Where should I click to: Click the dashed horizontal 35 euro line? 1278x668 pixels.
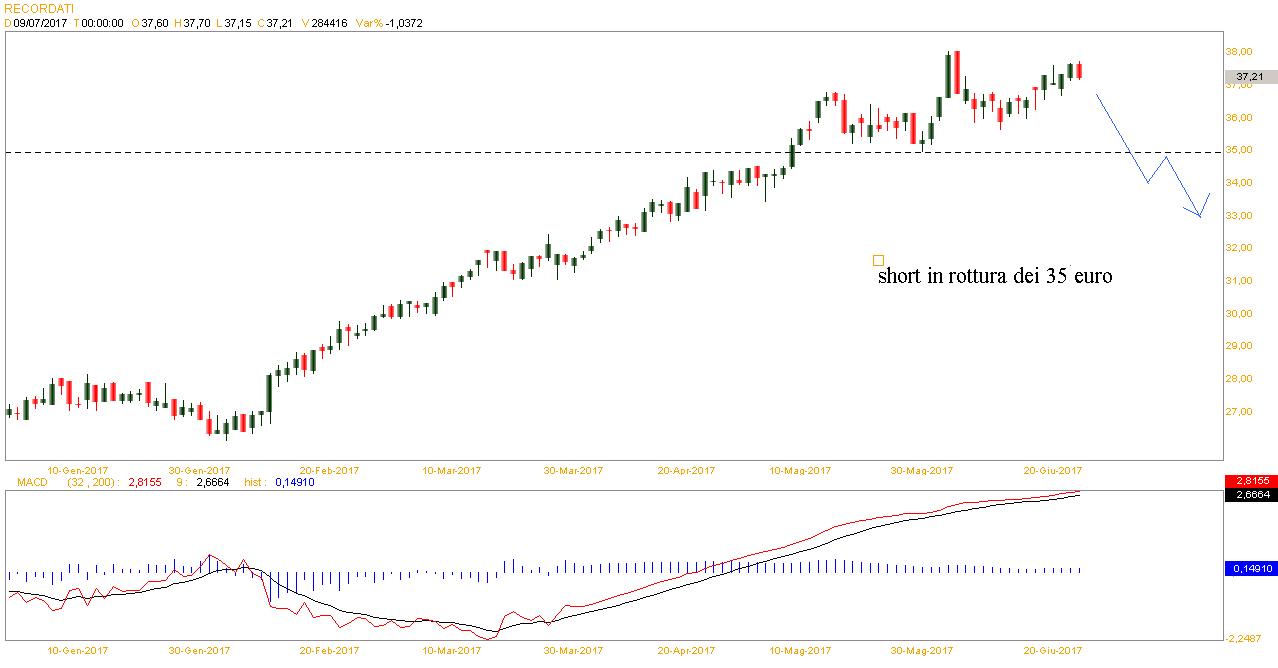point(500,153)
